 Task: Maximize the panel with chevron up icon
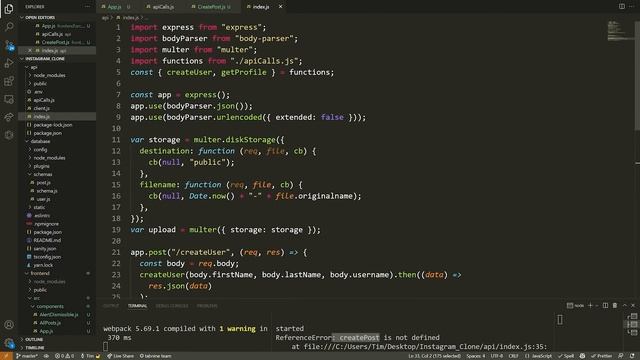tap(624, 305)
